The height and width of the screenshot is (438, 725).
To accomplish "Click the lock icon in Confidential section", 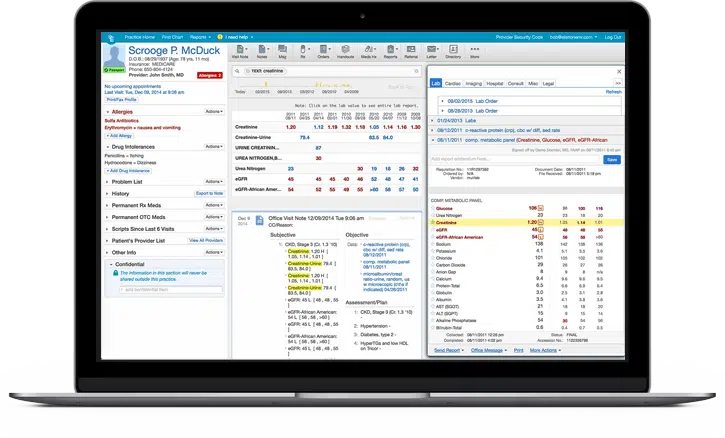I will click(116, 273).
